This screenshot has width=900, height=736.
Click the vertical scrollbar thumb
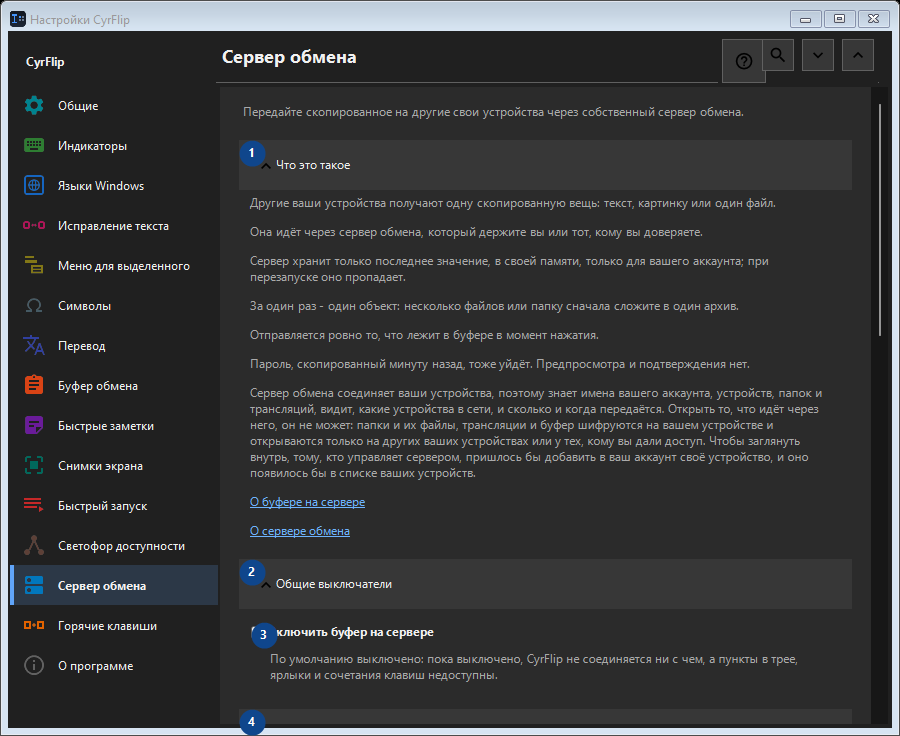(x=879, y=220)
